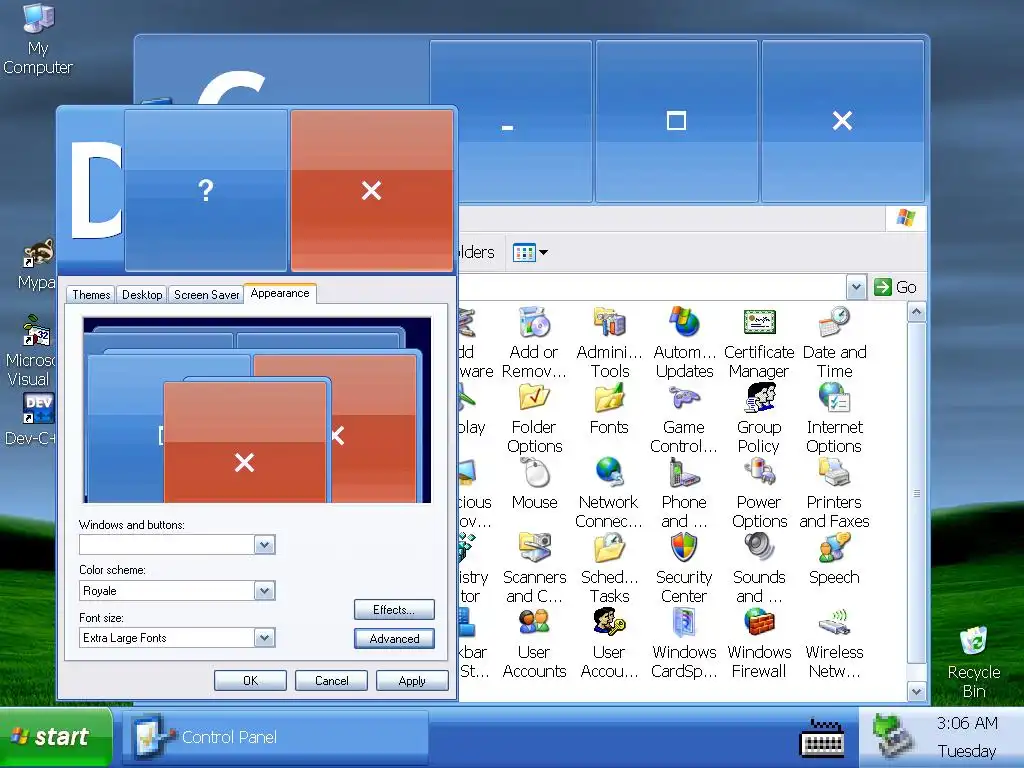Click the Effects... button
This screenshot has height=768, width=1024.
(394, 609)
